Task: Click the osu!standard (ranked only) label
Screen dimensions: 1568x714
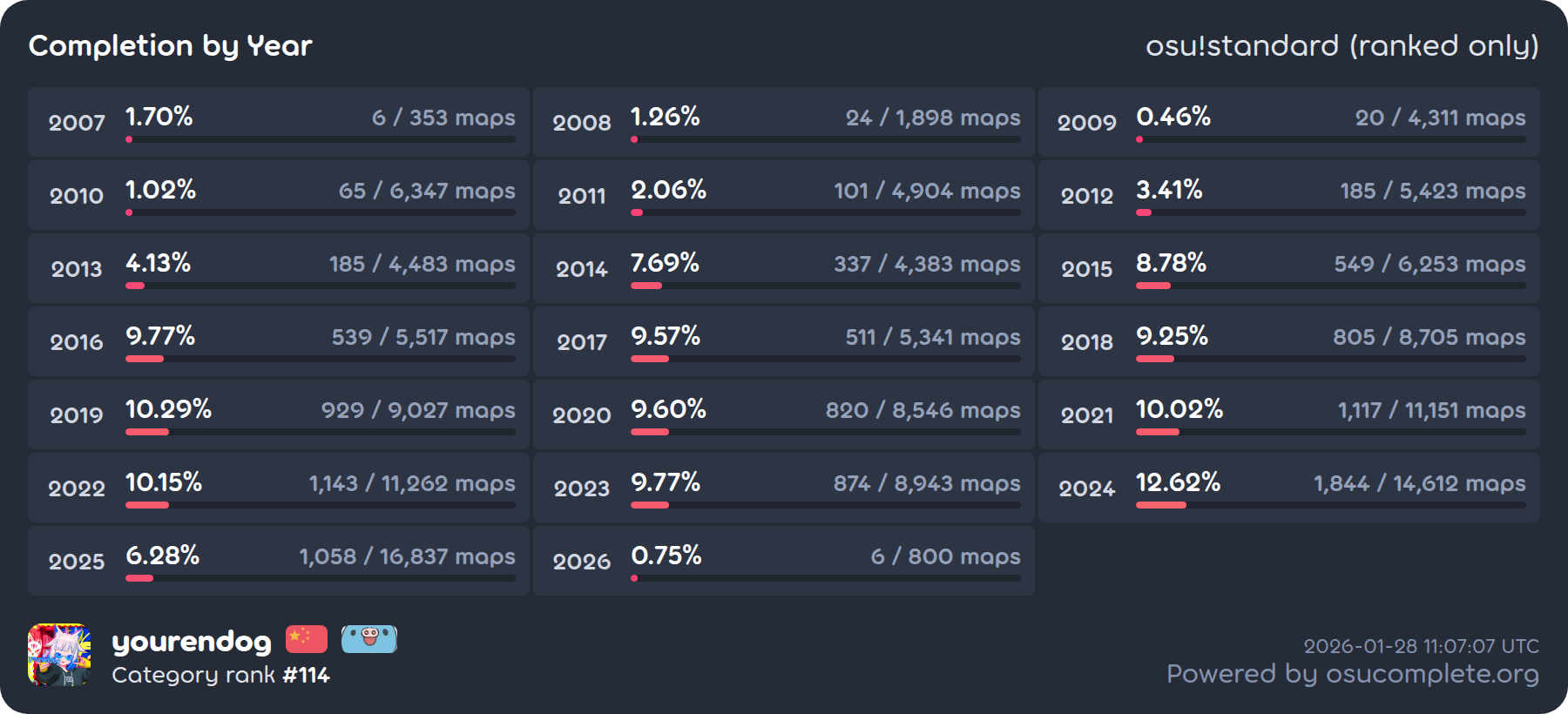Action: (x=1342, y=45)
